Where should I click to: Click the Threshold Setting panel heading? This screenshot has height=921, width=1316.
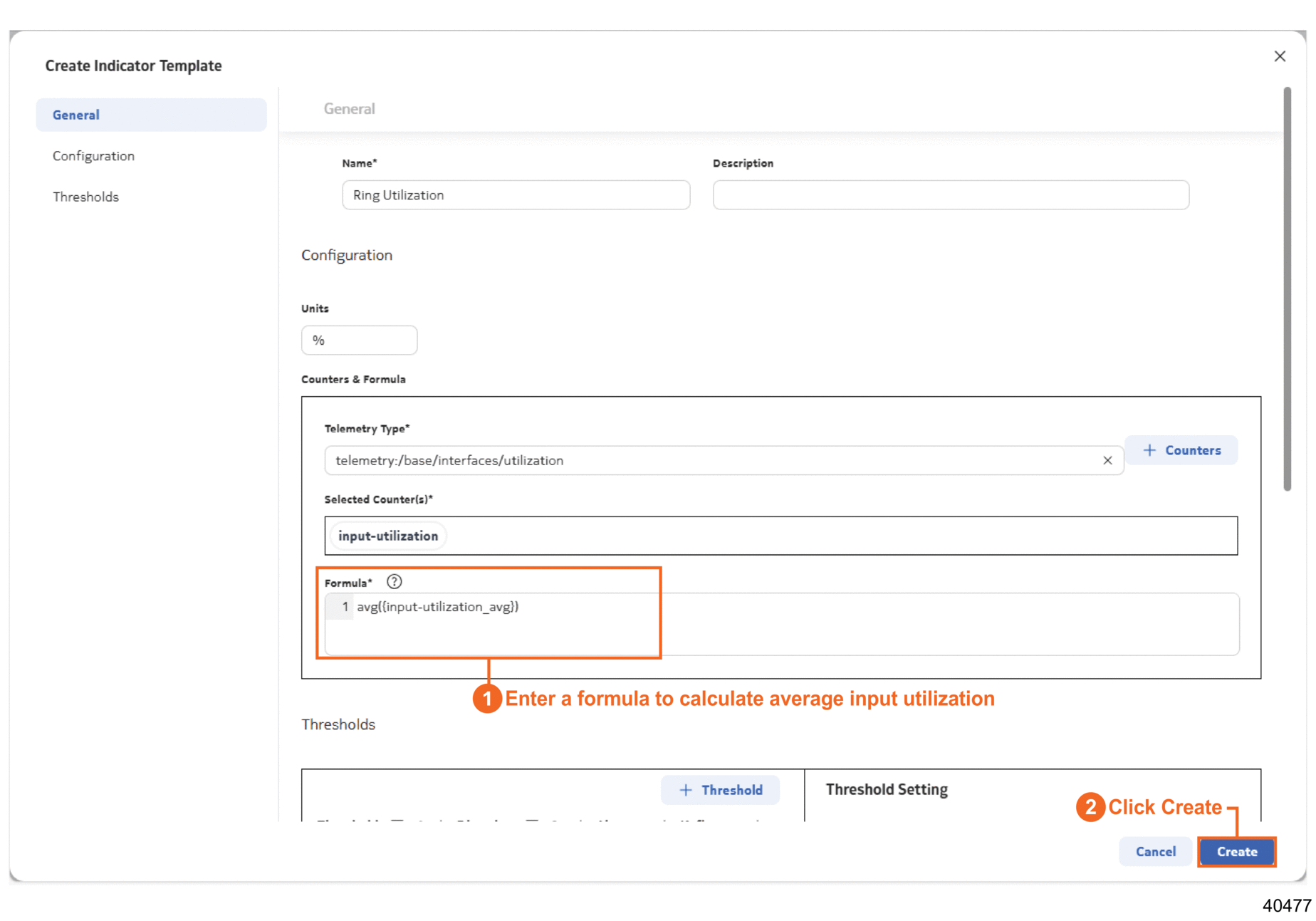[x=886, y=789]
